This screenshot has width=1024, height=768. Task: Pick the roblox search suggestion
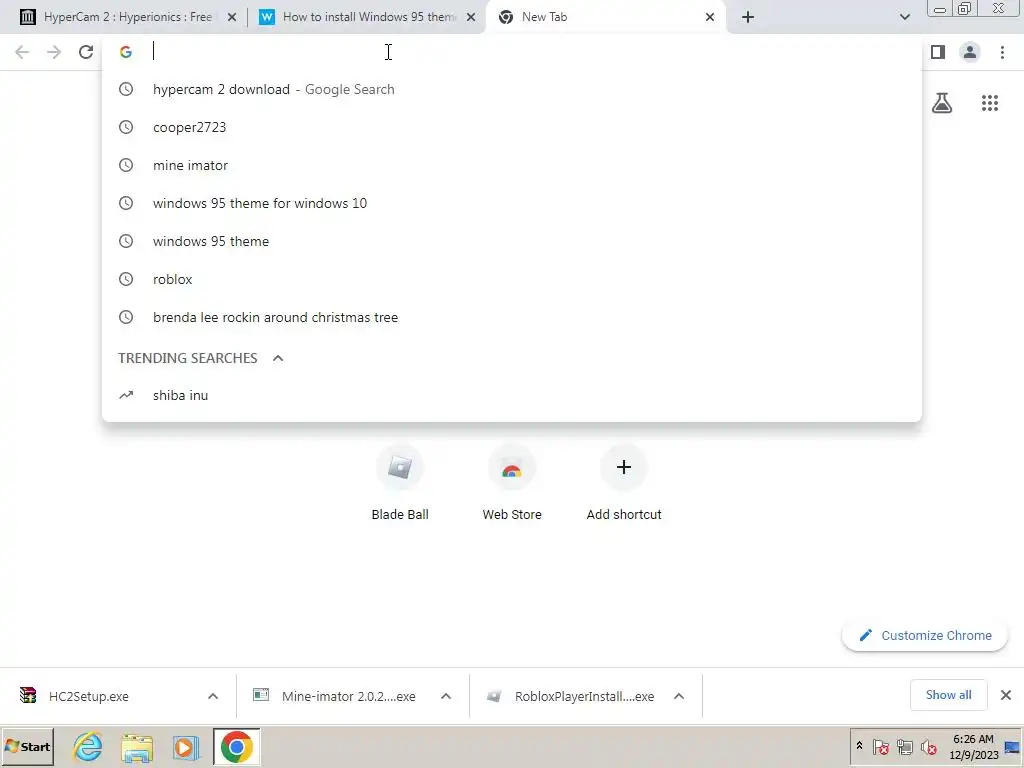pos(512,279)
